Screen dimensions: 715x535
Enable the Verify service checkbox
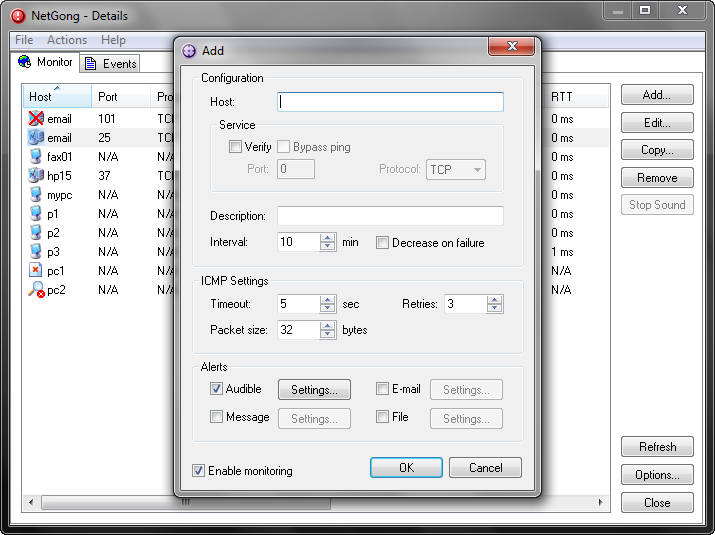pyautogui.click(x=235, y=147)
